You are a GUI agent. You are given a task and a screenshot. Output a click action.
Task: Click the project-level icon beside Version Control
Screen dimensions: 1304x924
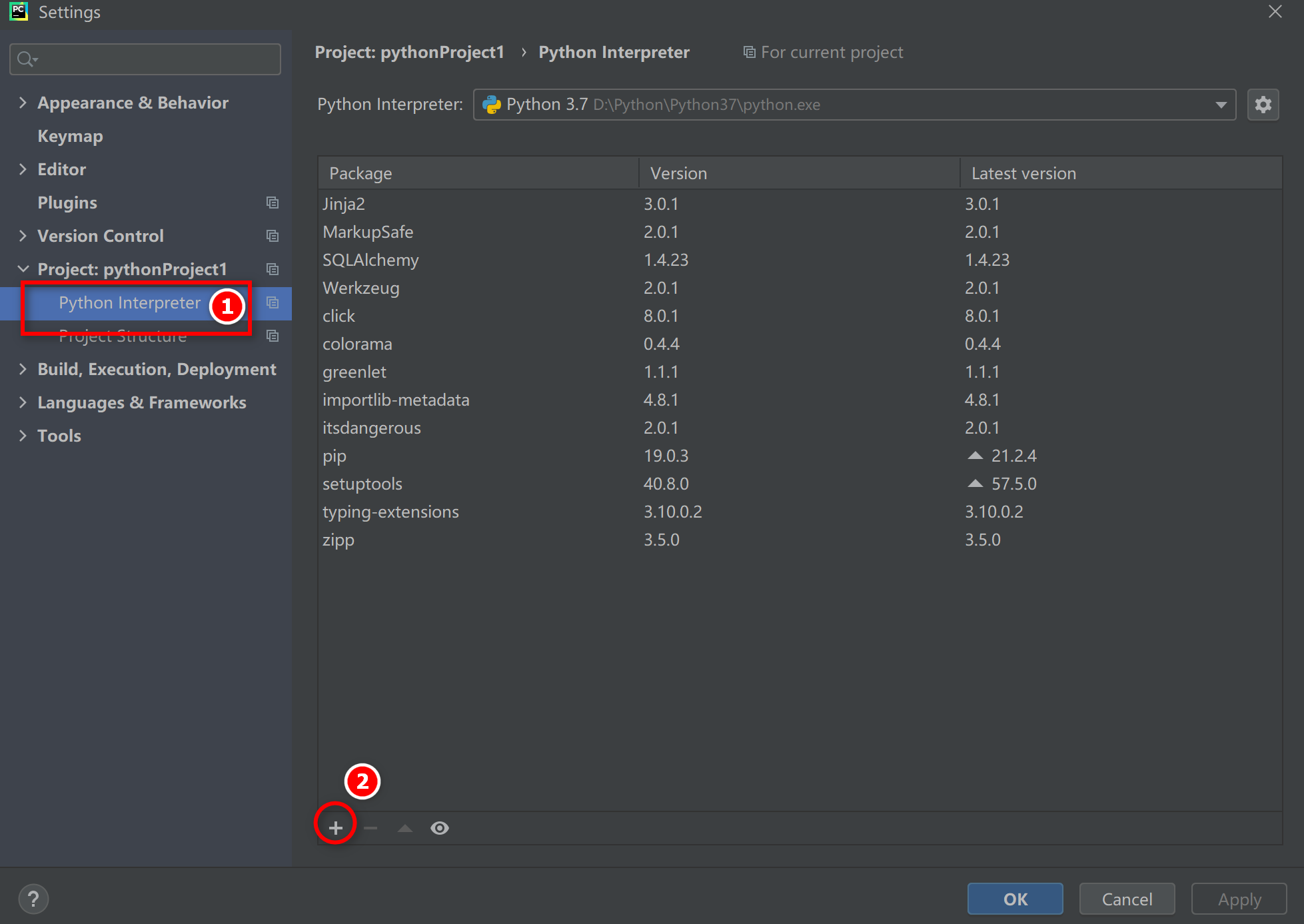click(x=272, y=236)
